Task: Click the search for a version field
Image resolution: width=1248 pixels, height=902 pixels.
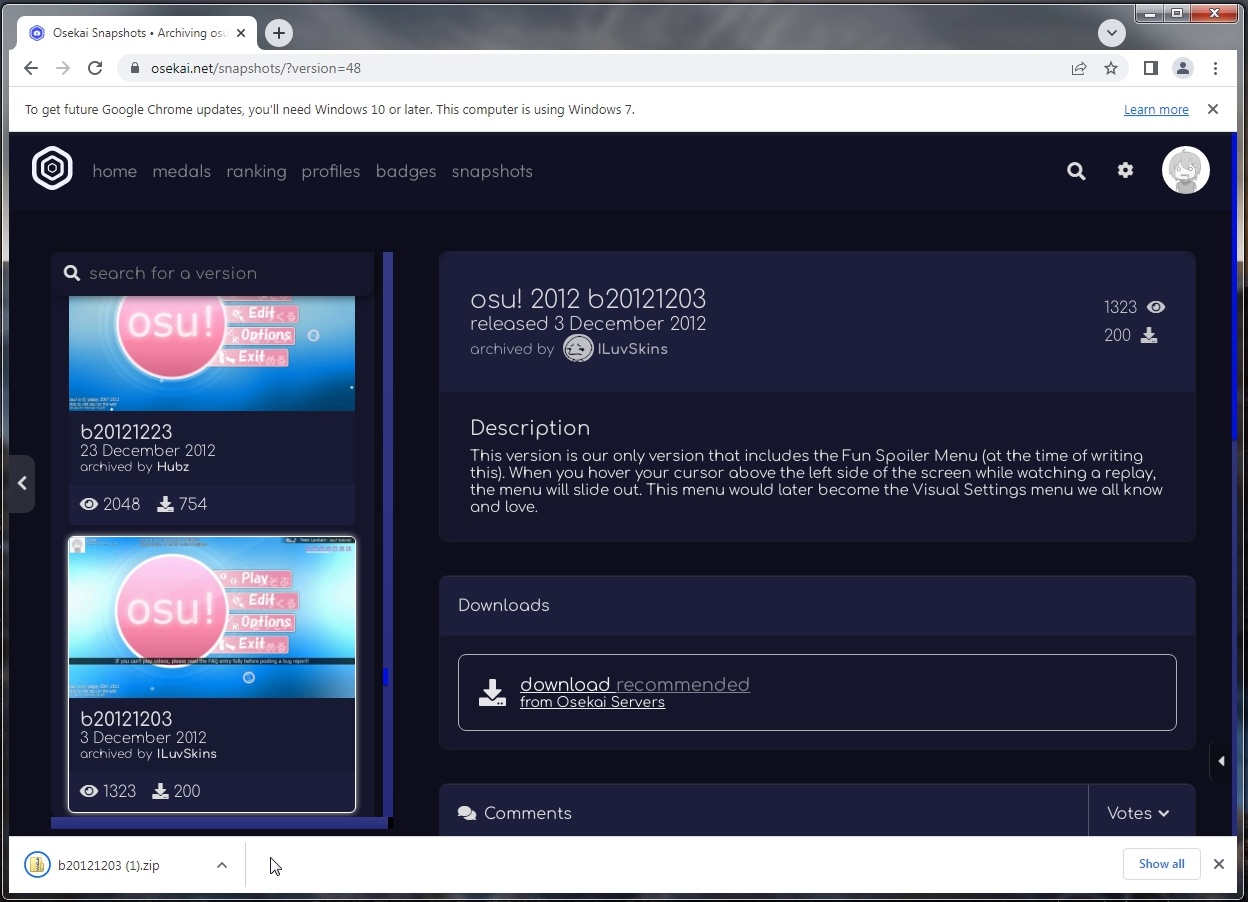Action: pyautogui.click(x=212, y=273)
